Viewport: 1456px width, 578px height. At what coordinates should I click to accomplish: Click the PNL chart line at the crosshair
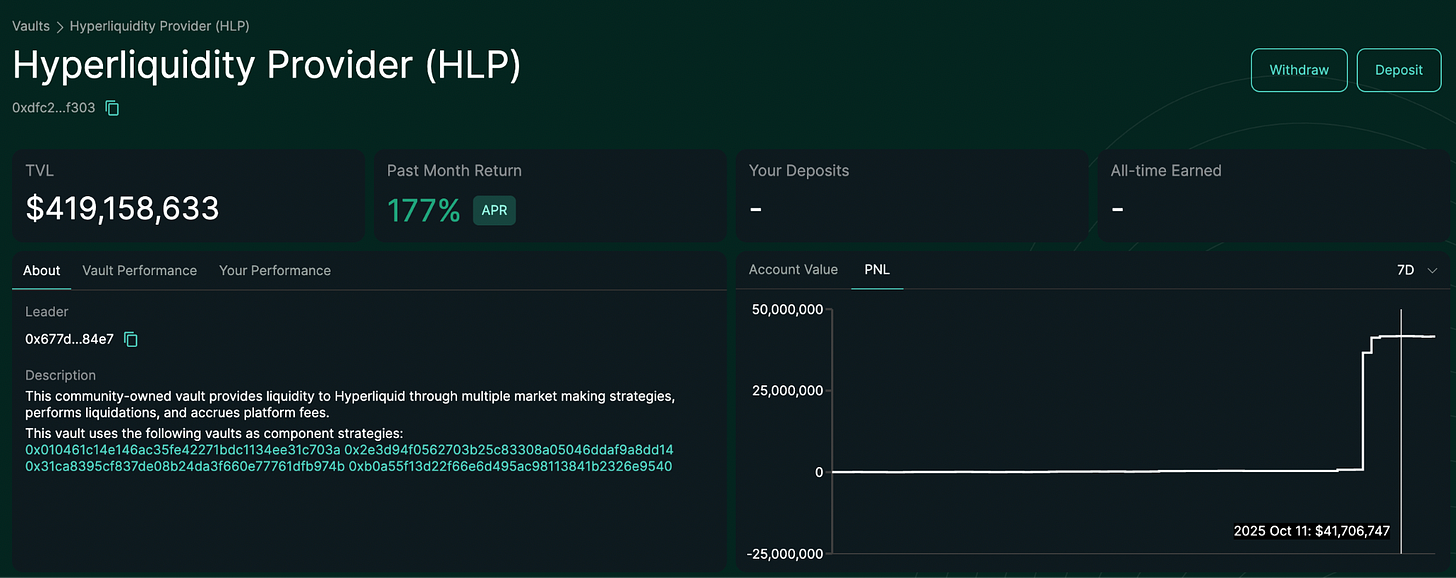(x=1401, y=336)
